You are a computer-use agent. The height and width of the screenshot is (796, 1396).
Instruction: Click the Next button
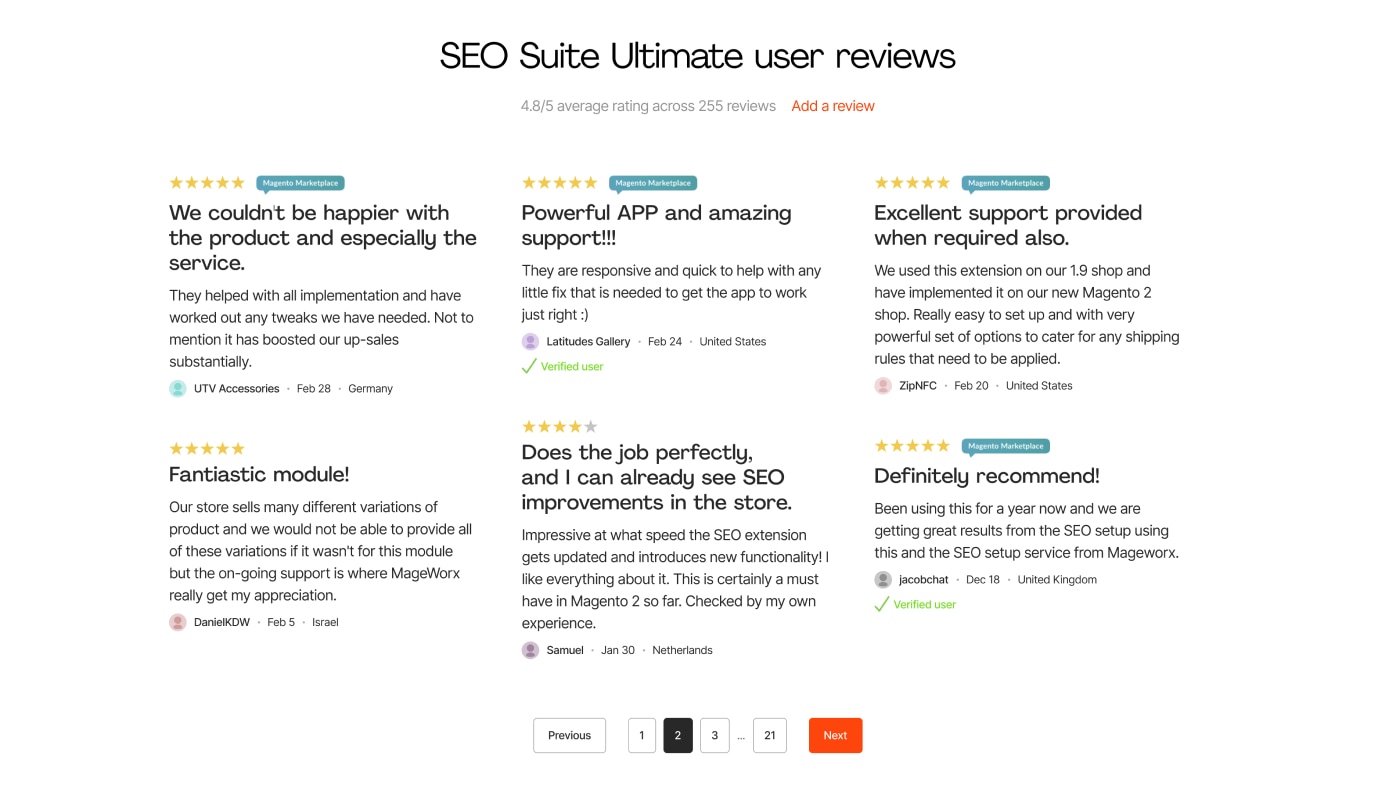tap(835, 734)
